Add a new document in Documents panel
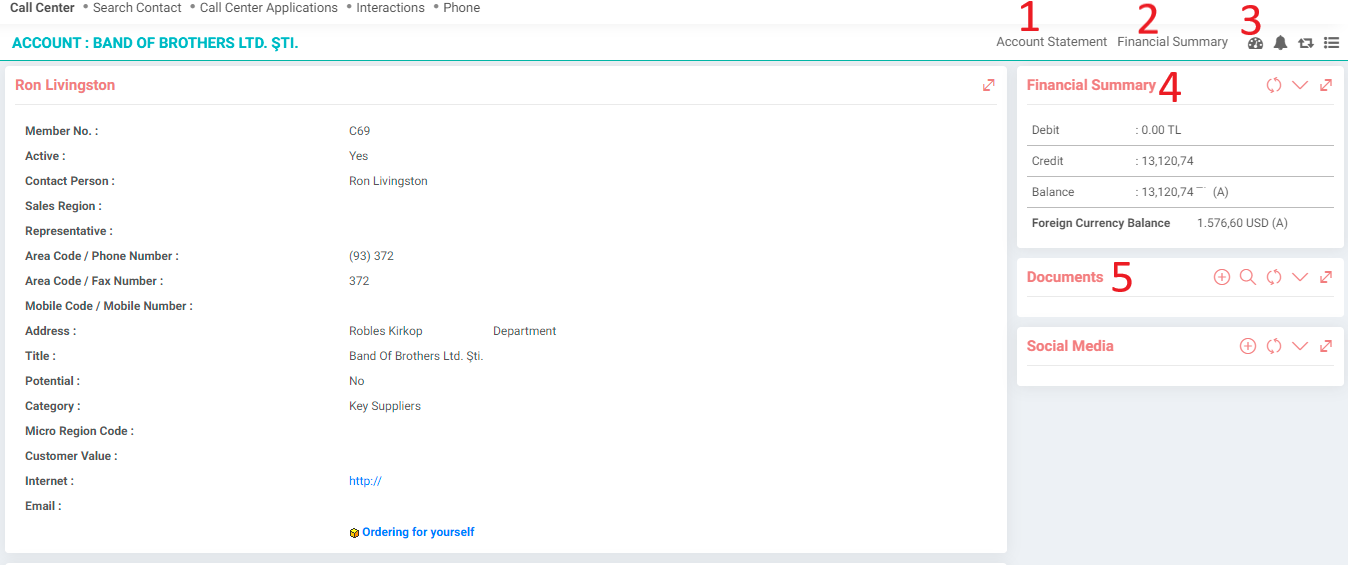 pos(1222,277)
